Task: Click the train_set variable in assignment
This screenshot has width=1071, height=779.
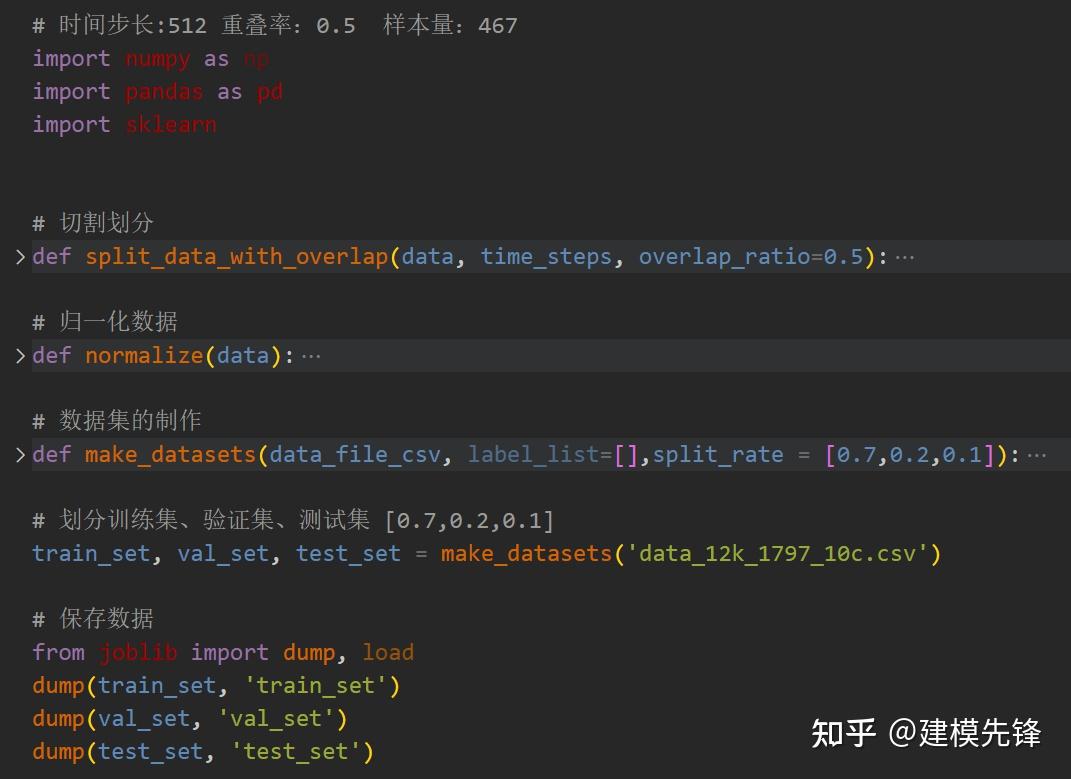Action: point(92,554)
